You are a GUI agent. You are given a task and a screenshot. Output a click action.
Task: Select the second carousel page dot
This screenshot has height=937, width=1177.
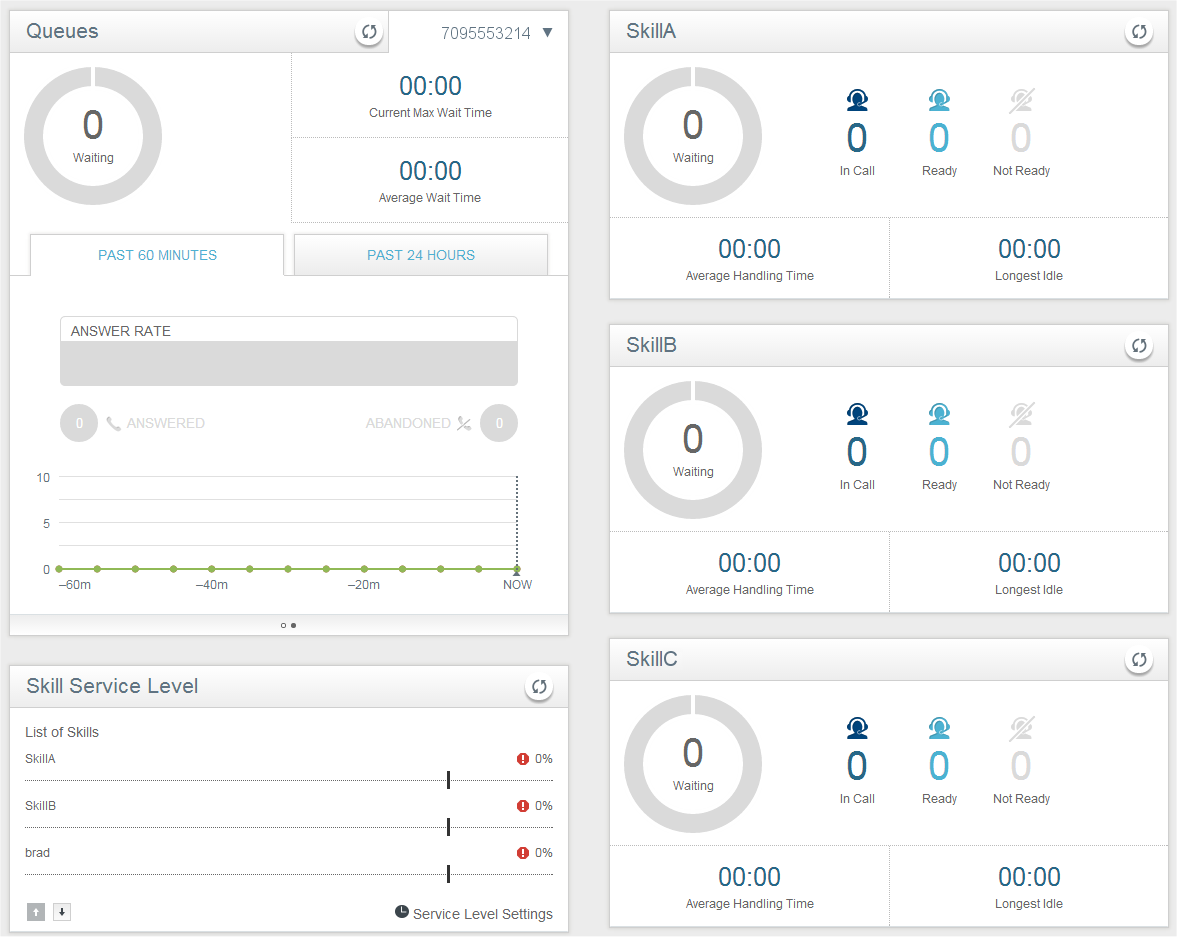coord(293,625)
